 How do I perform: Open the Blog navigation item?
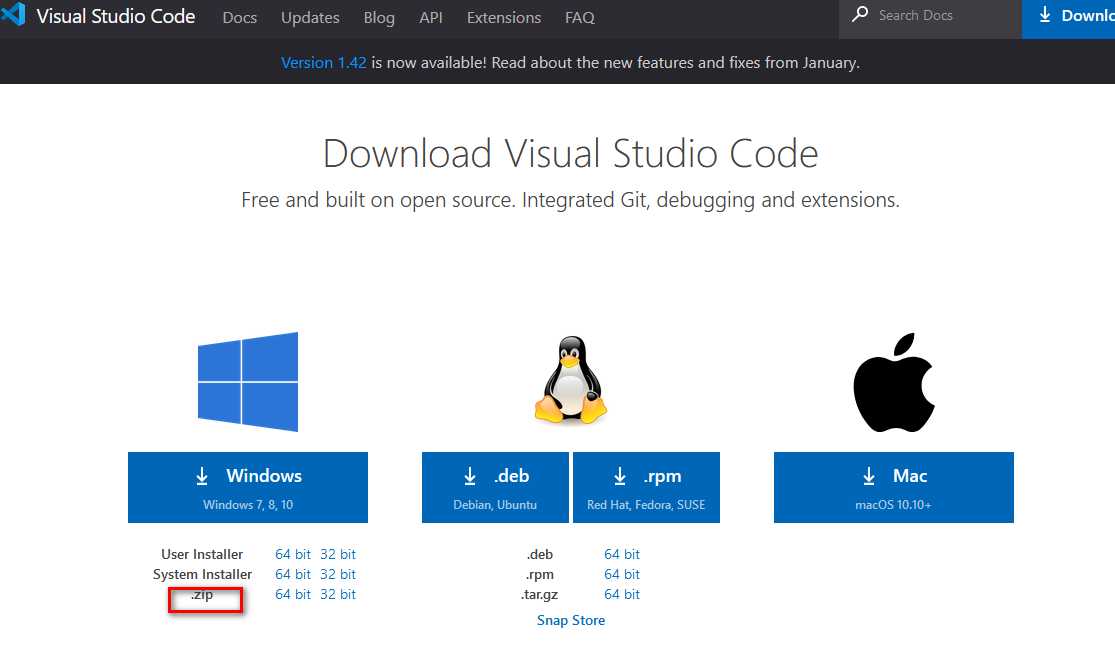click(x=379, y=18)
